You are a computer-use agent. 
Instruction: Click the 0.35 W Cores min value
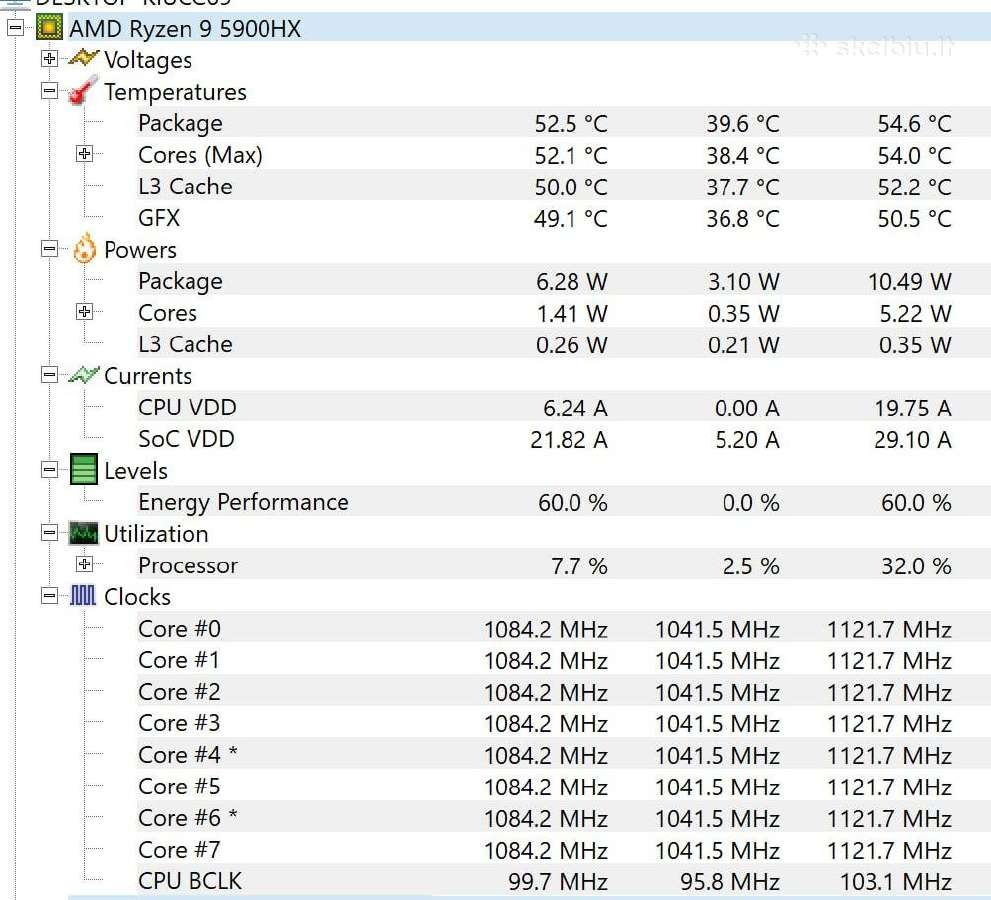tap(743, 313)
